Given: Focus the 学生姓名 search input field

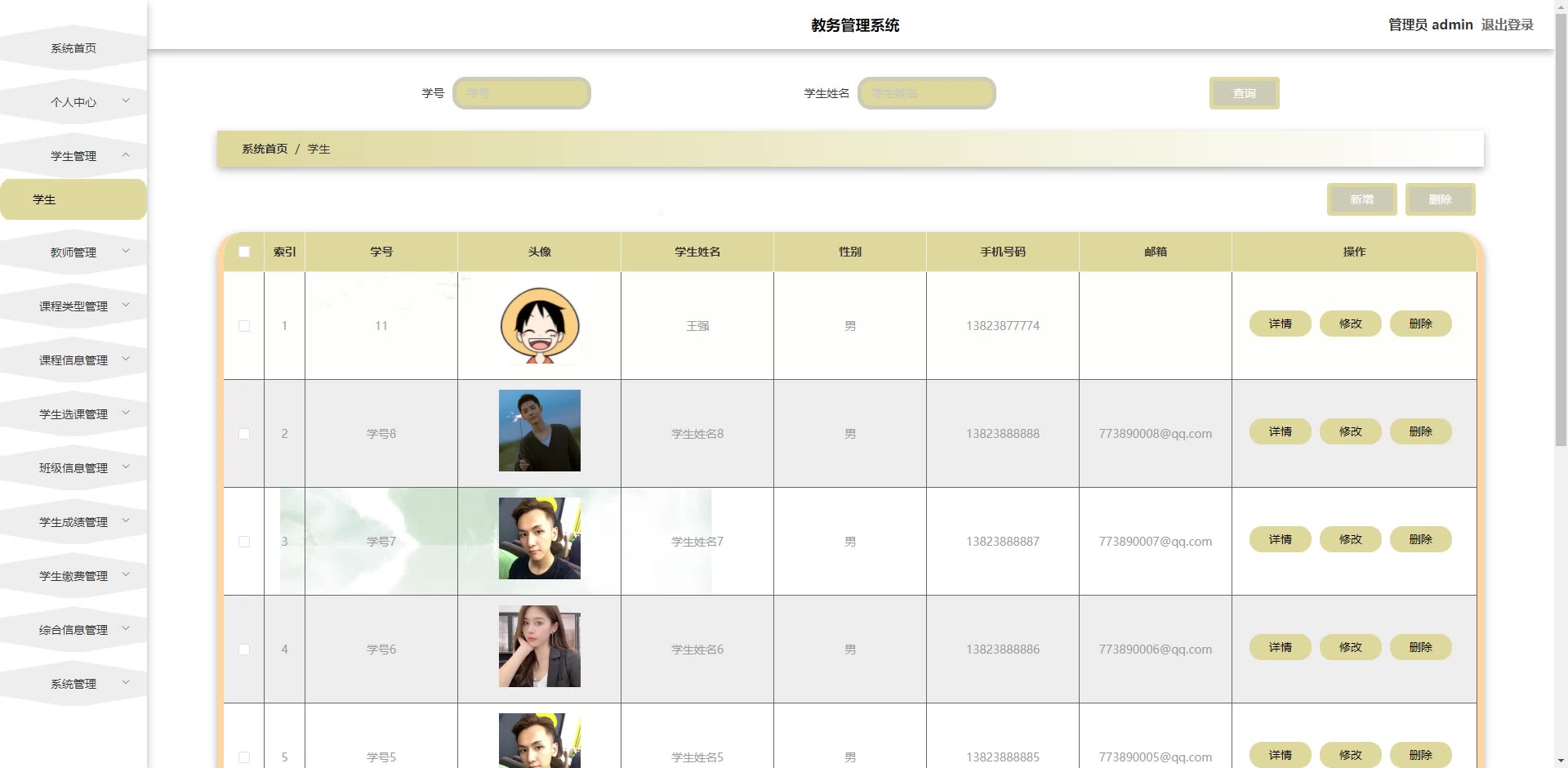Looking at the screenshot, I should (926, 93).
